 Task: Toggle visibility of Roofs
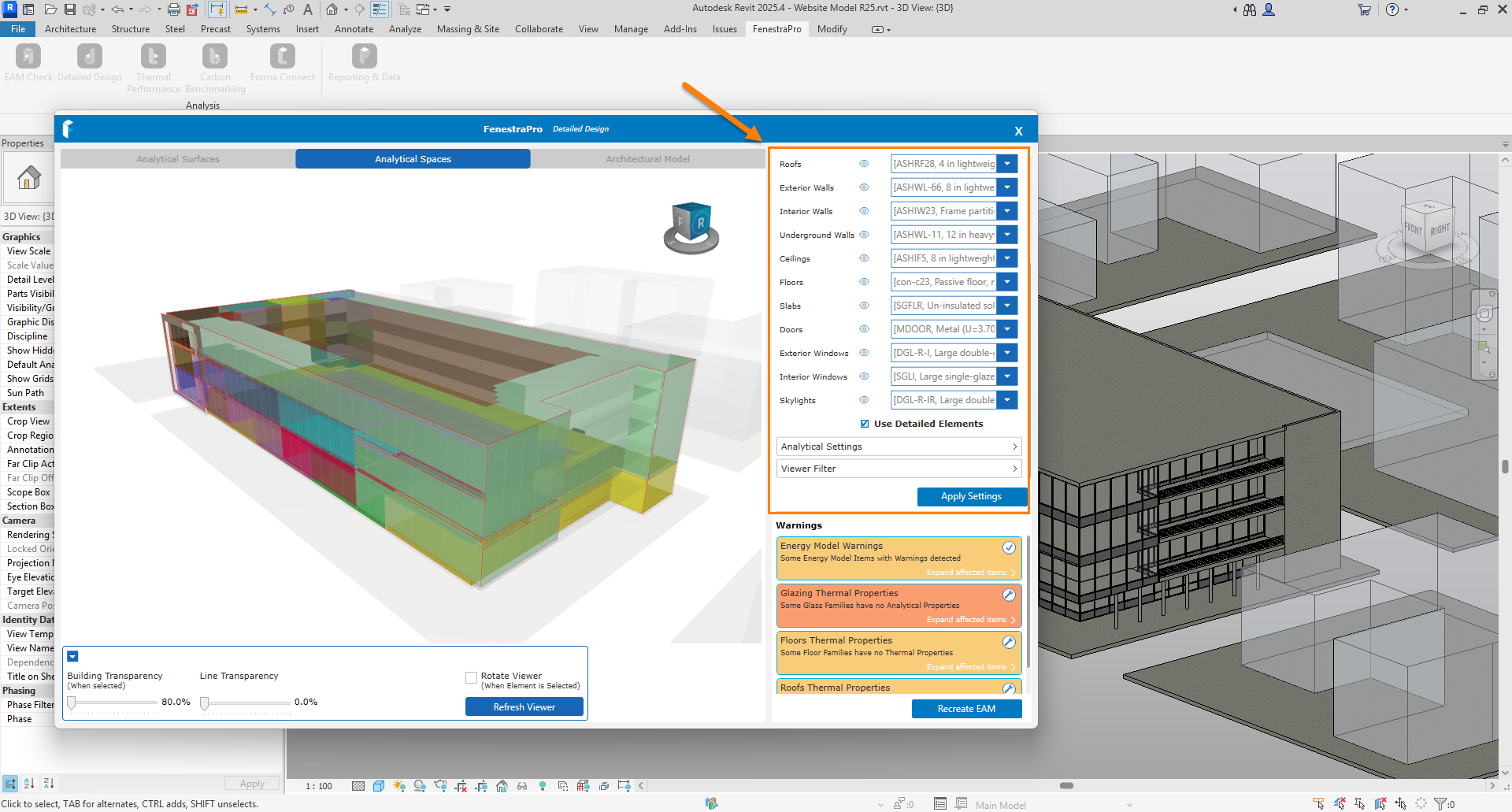click(x=864, y=164)
